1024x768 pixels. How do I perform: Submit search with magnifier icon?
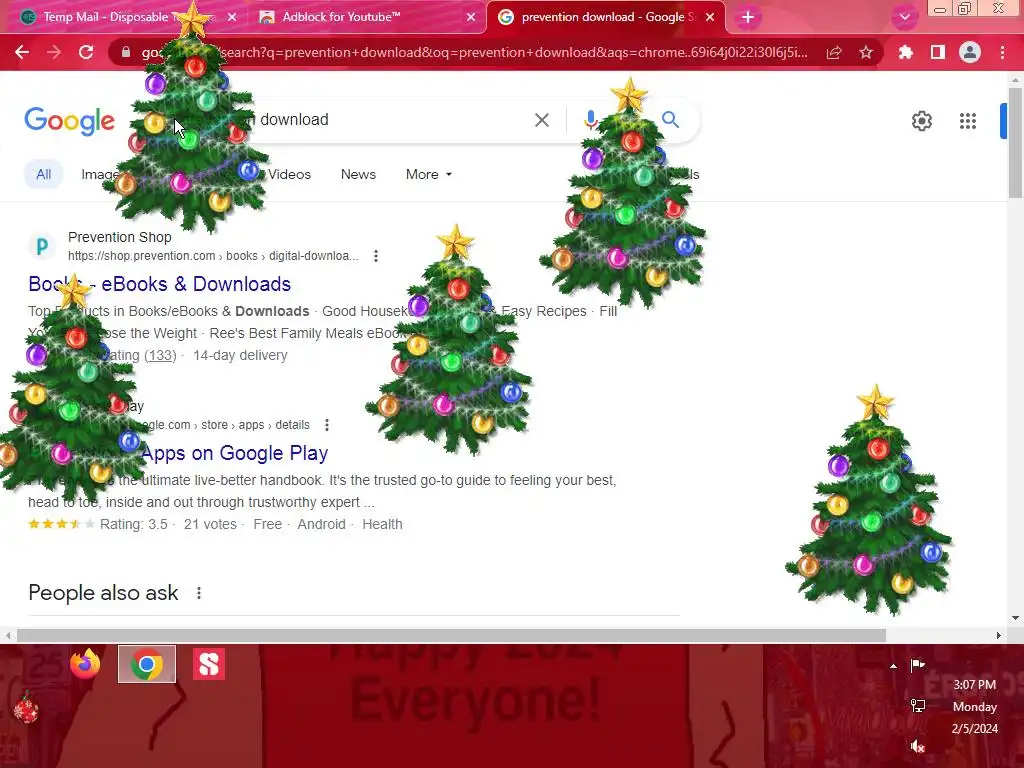pyautogui.click(x=670, y=120)
